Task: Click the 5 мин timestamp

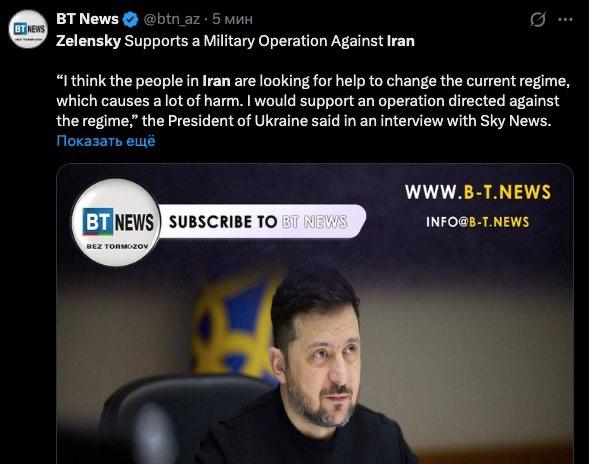Action: [232, 19]
